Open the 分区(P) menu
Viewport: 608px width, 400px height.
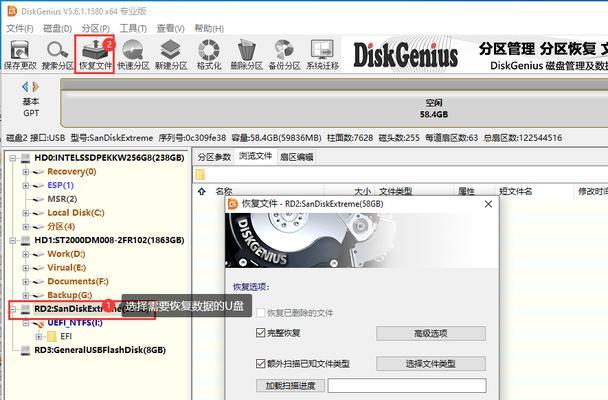coord(95,28)
